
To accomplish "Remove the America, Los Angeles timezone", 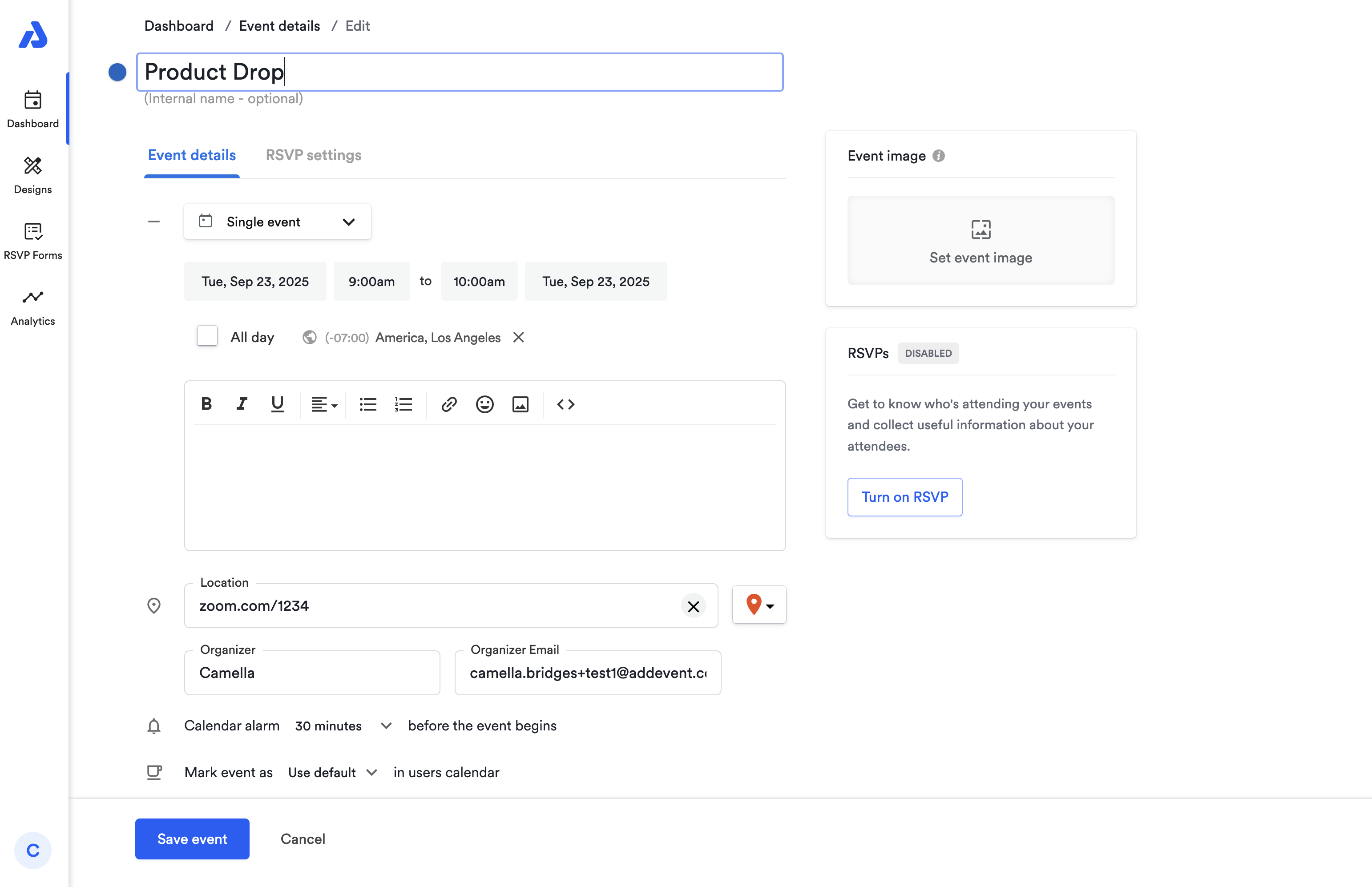I will pyautogui.click(x=518, y=338).
